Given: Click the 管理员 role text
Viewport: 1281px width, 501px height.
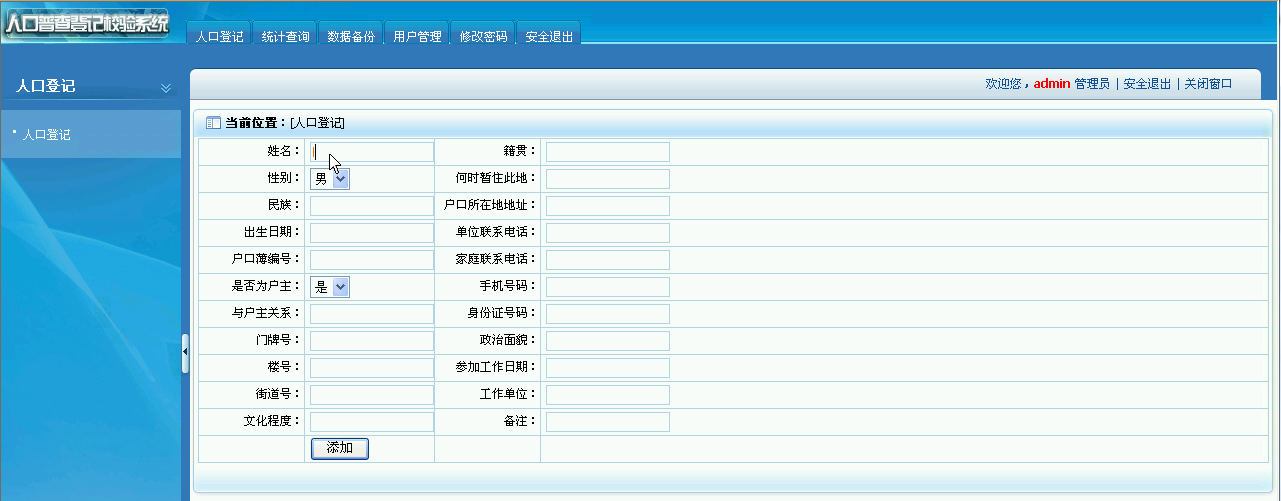Looking at the screenshot, I should (x=1092, y=84).
